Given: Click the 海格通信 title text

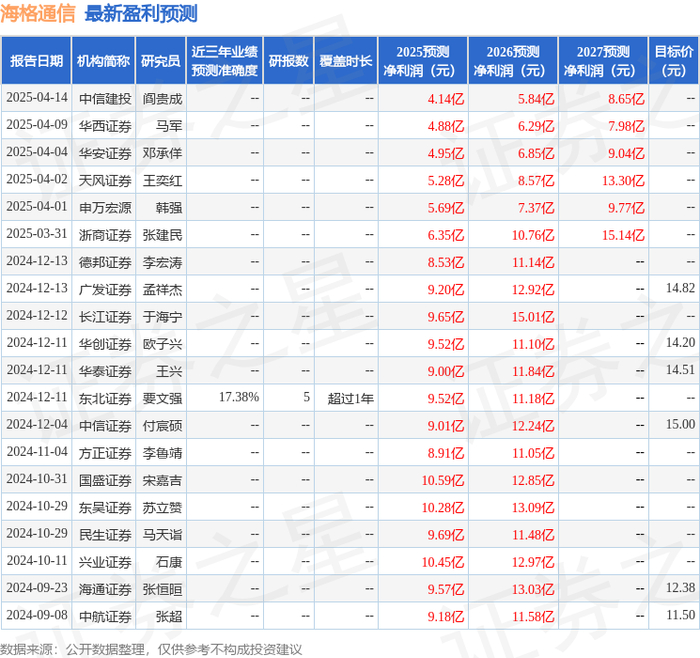Looking at the screenshot, I should pyautogui.click(x=38, y=14).
